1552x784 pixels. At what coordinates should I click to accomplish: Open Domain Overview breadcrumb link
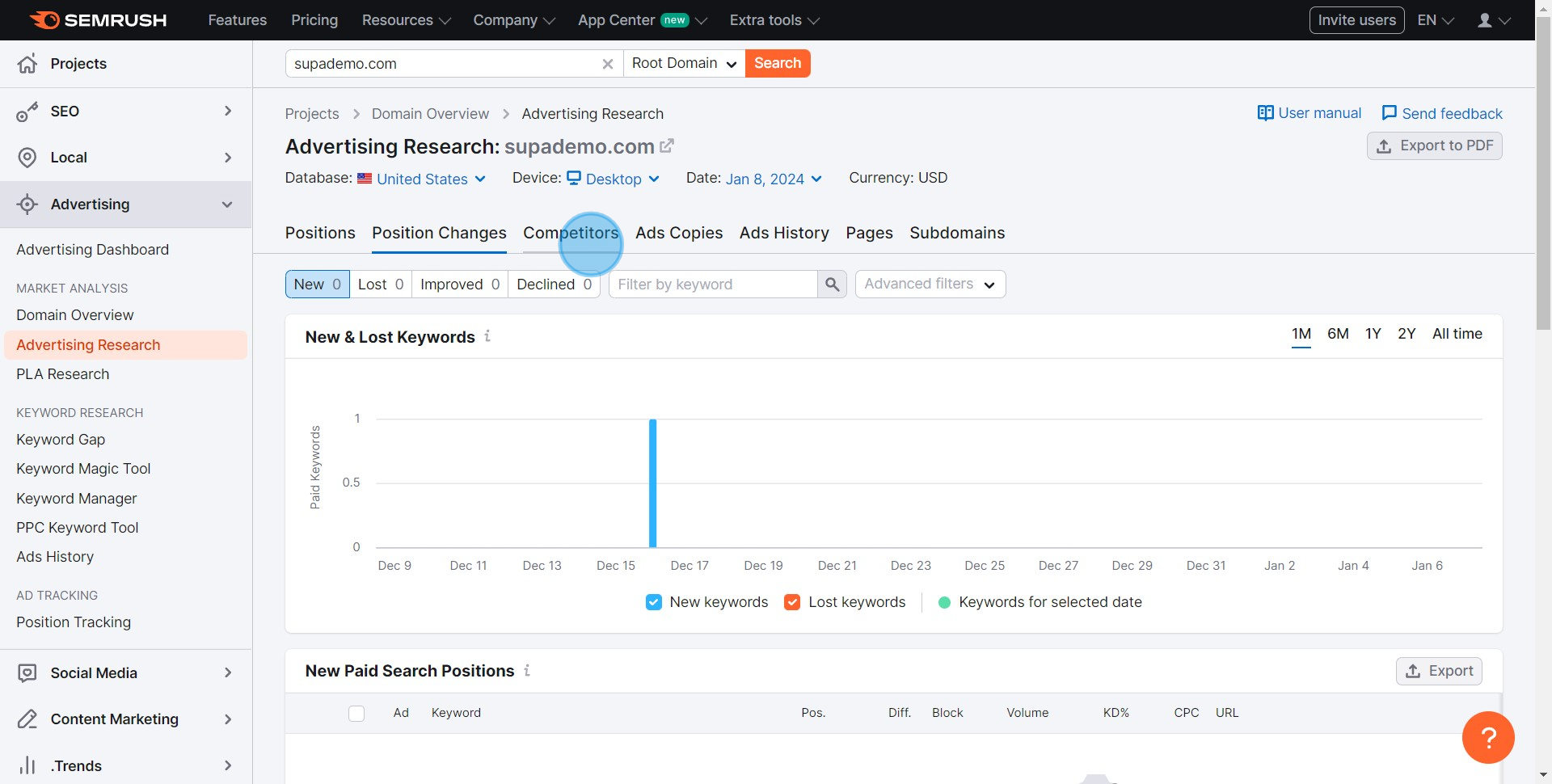pos(430,114)
